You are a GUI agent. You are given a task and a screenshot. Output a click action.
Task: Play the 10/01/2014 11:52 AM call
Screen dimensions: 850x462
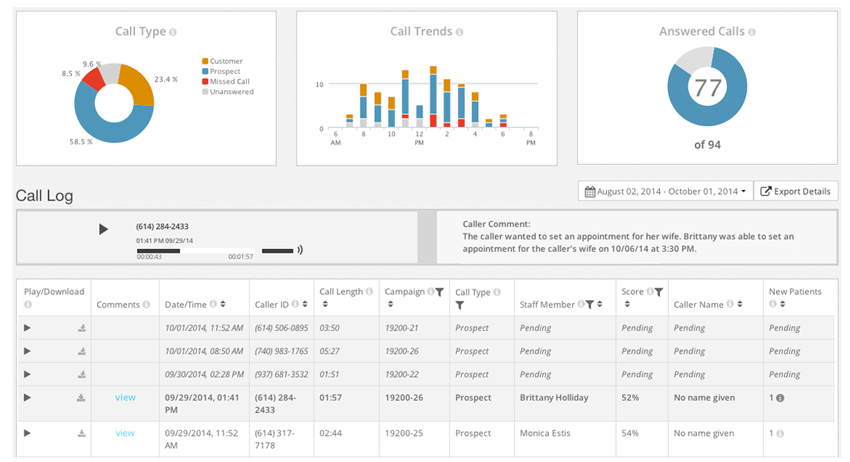27,328
